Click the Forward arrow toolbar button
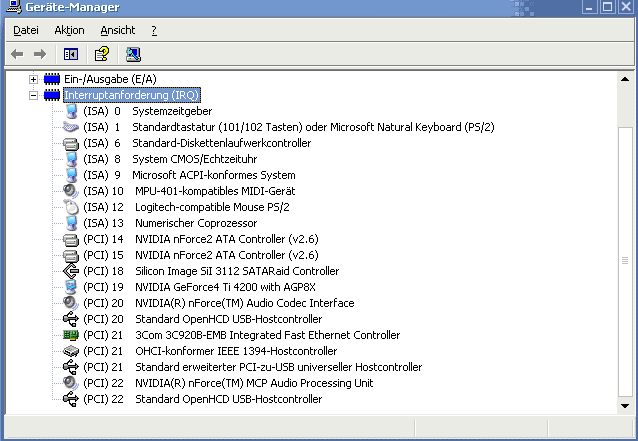Viewport: 638px width, 441px height. [x=40, y=54]
